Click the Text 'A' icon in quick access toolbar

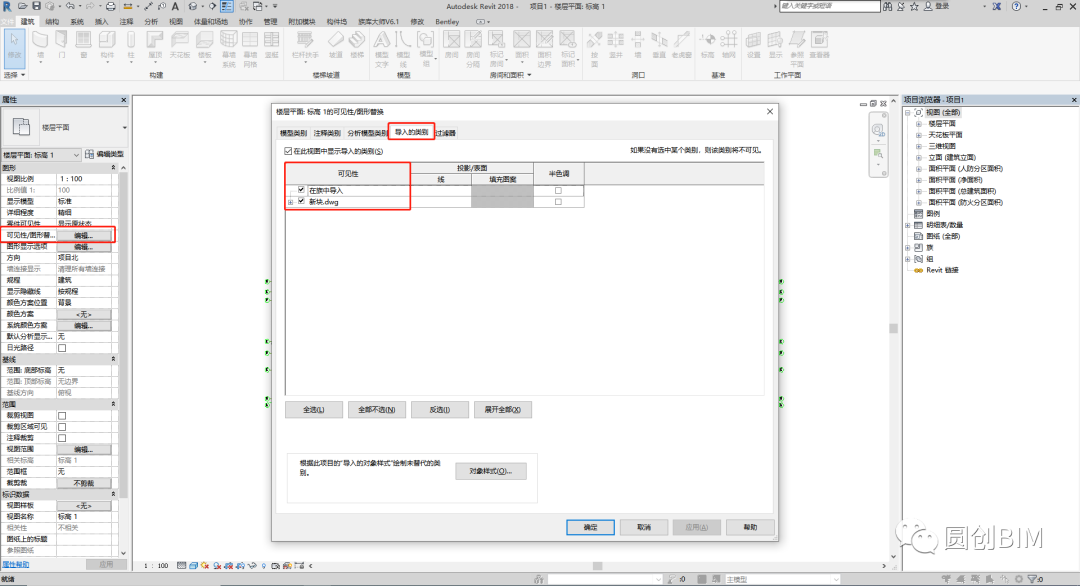175,6
